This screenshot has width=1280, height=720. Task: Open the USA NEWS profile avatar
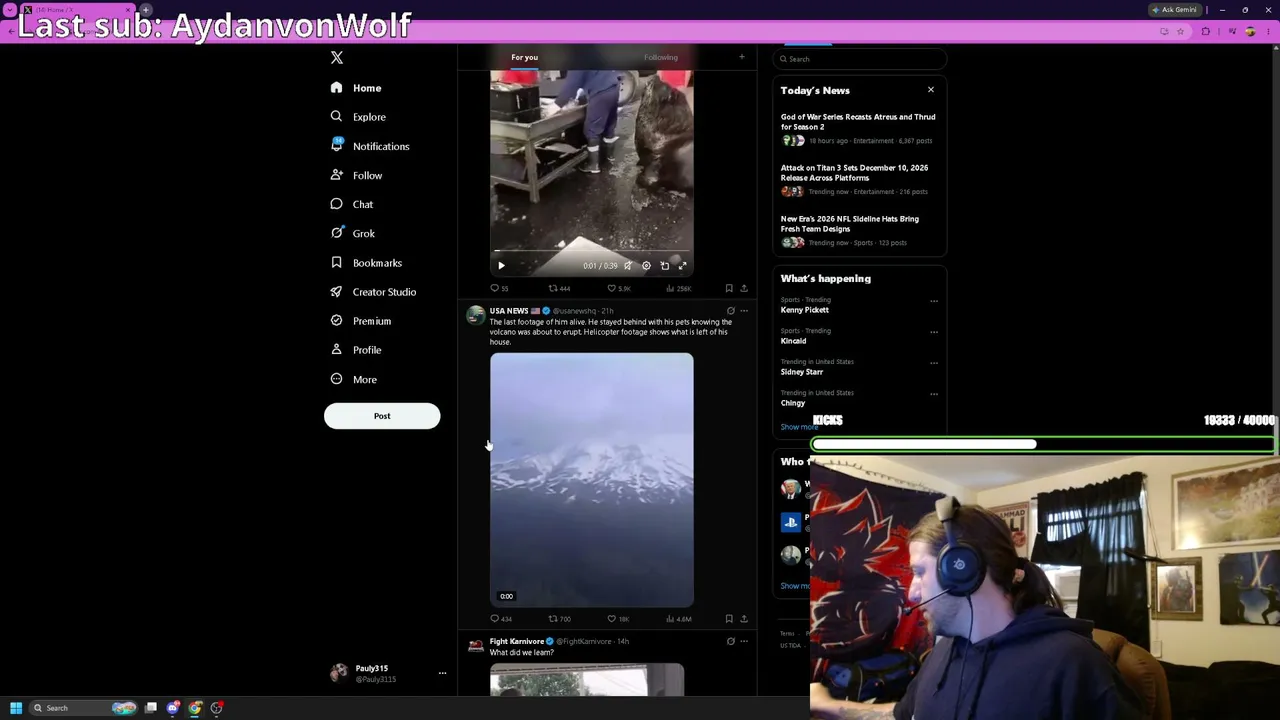pos(475,315)
